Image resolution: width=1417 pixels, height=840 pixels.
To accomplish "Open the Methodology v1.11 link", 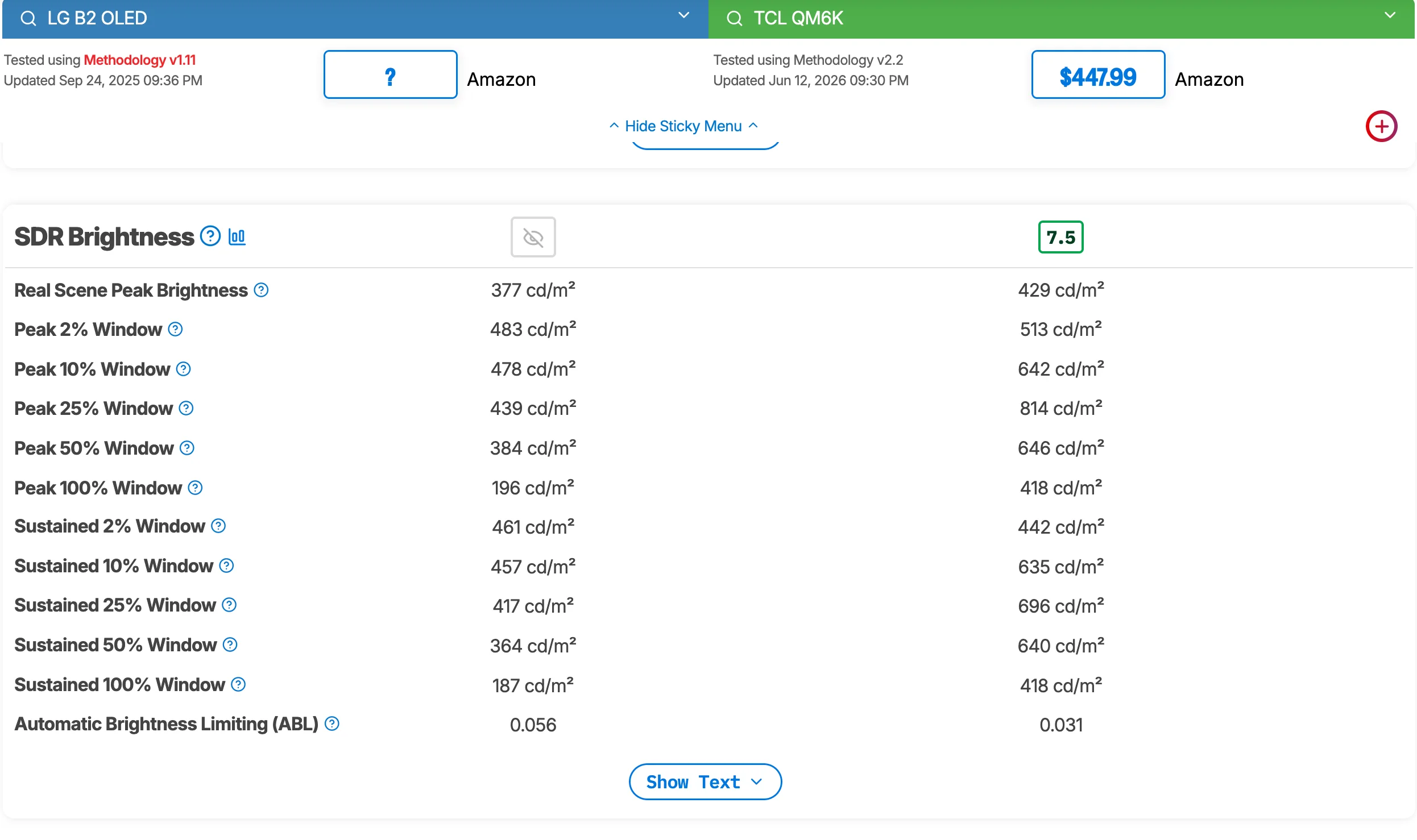I will (x=140, y=60).
